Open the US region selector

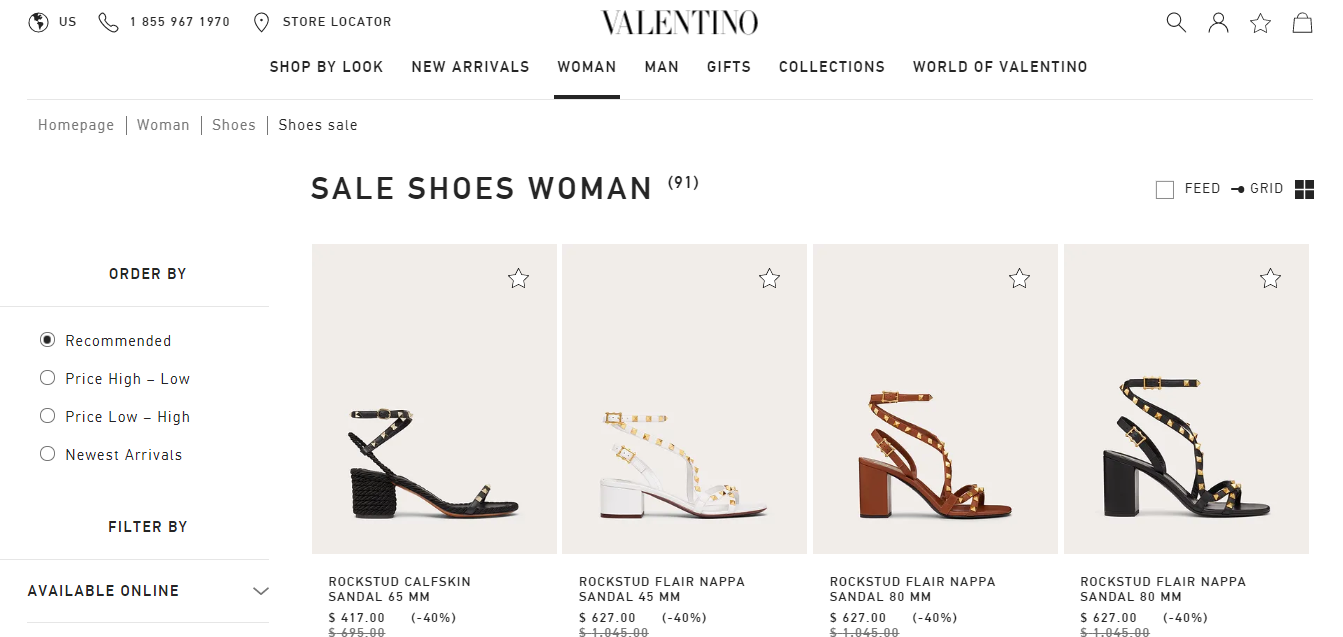tap(53, 22)
